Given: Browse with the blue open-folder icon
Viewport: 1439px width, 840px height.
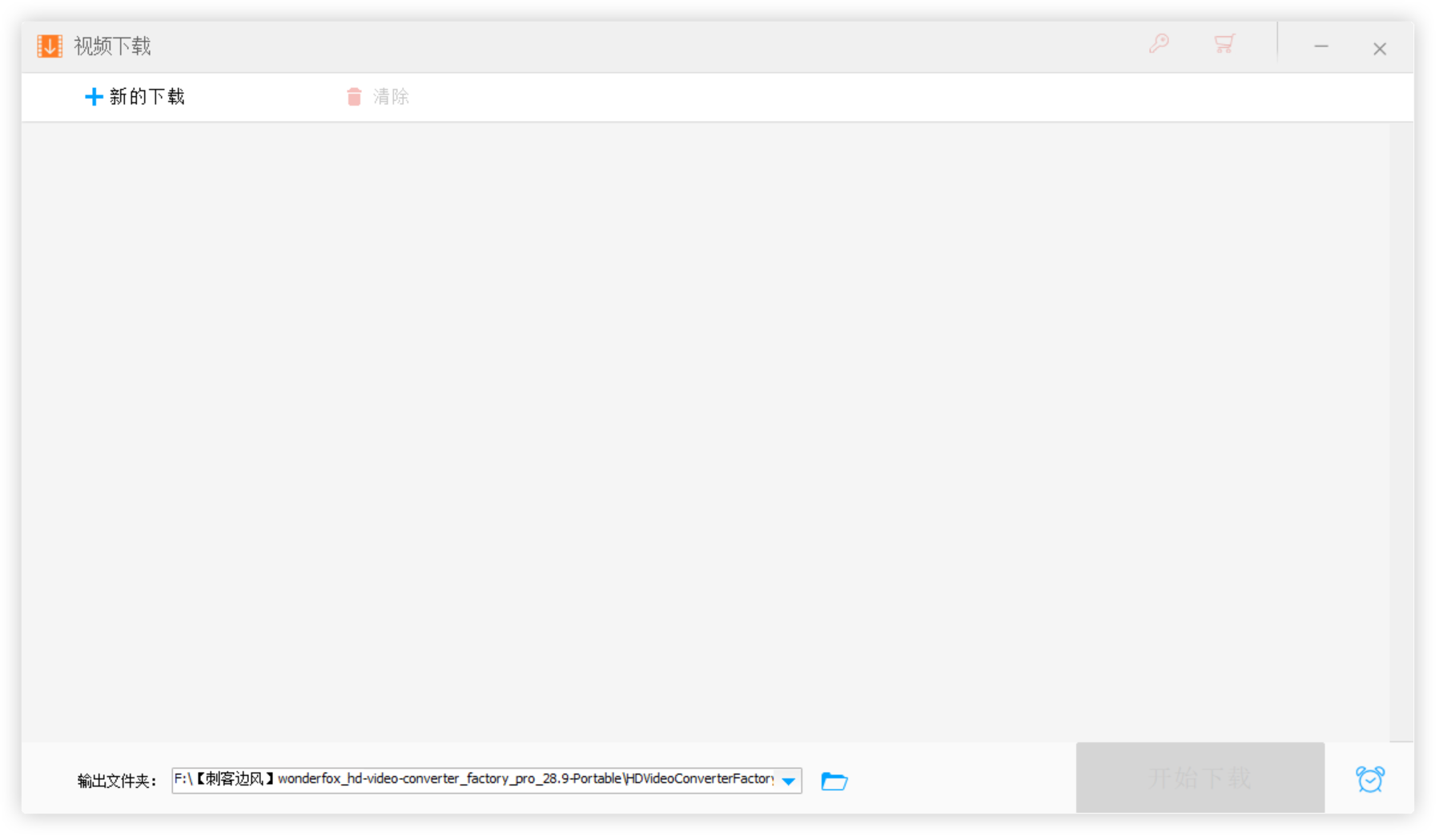Looking at the screenshot, I should (834, 781).
